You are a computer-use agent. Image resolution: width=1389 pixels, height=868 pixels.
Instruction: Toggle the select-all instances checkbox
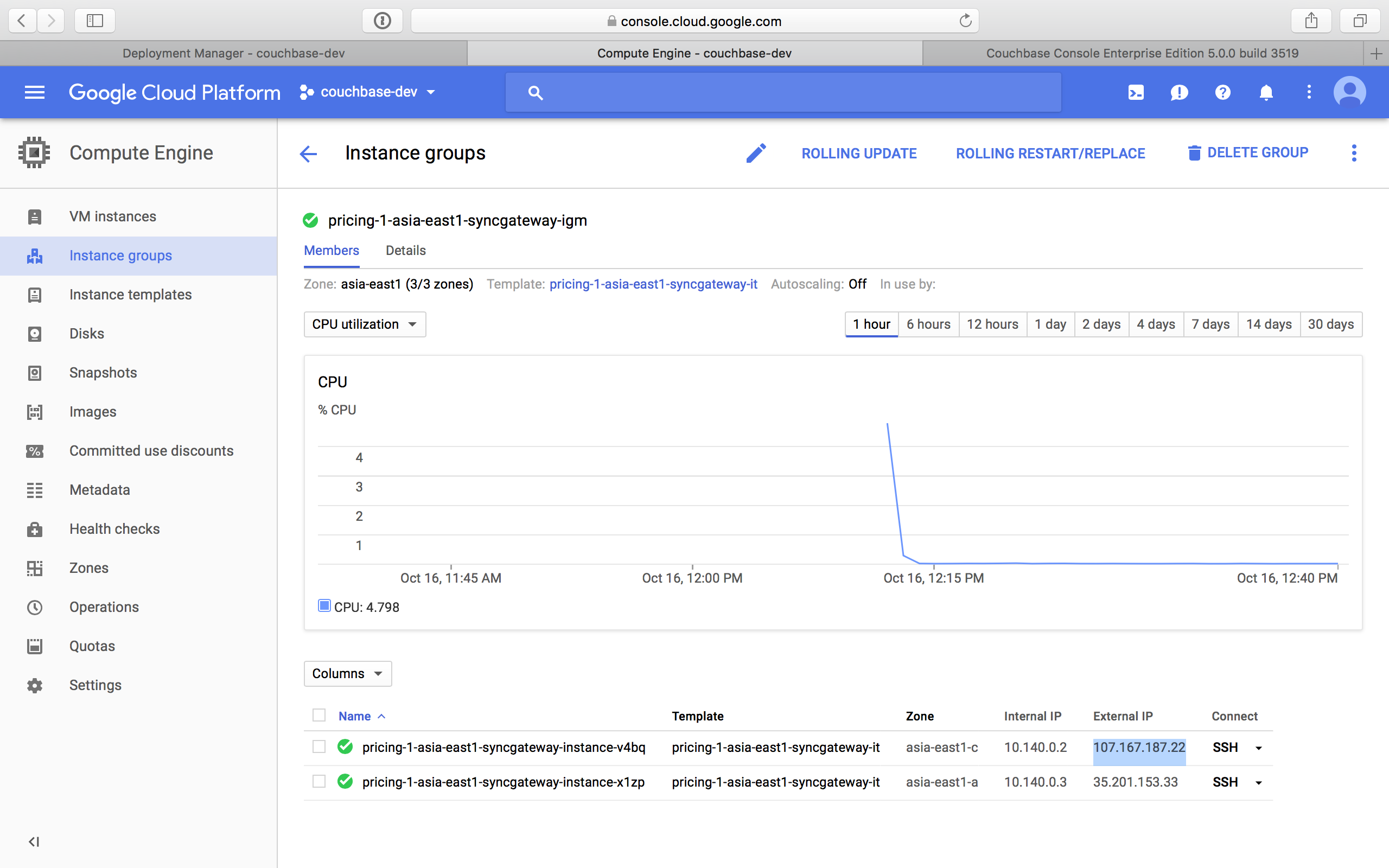[319, 715]
